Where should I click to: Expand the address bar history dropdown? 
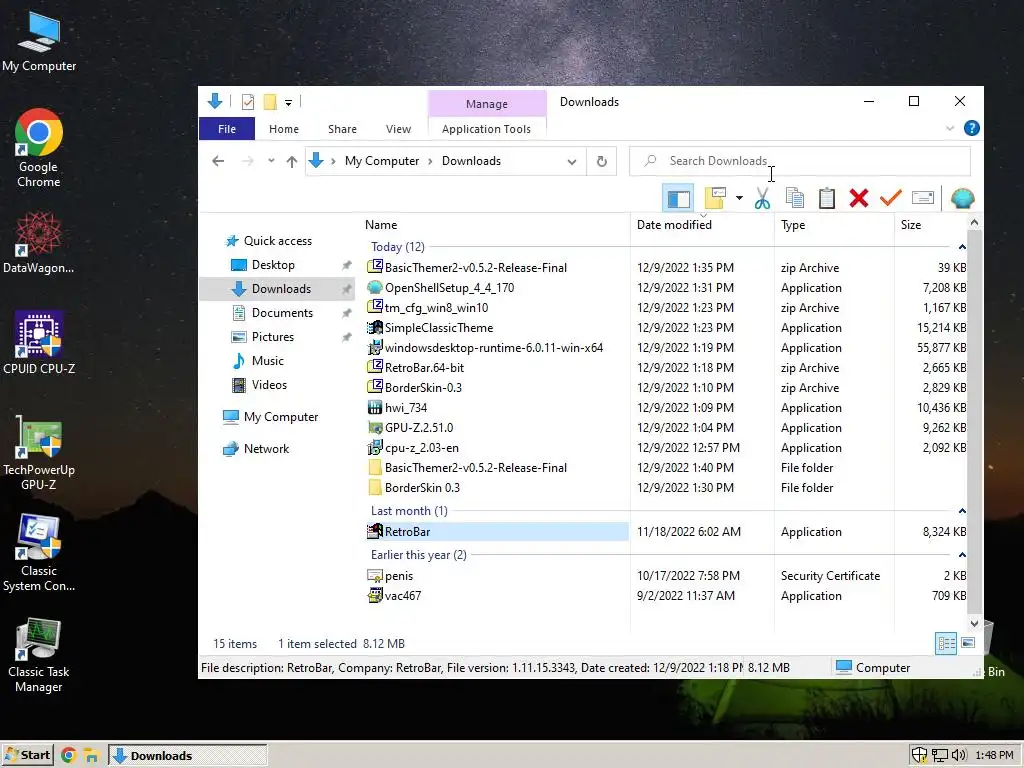[571, 161]
